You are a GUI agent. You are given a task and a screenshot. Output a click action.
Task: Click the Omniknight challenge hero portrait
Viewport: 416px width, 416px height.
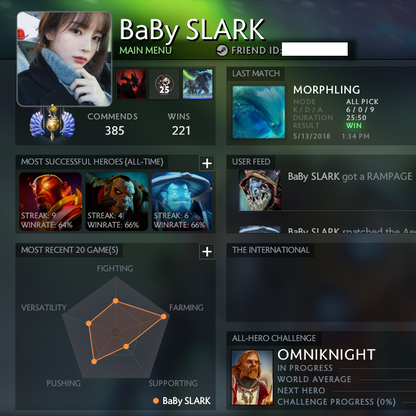coord(252,377)
